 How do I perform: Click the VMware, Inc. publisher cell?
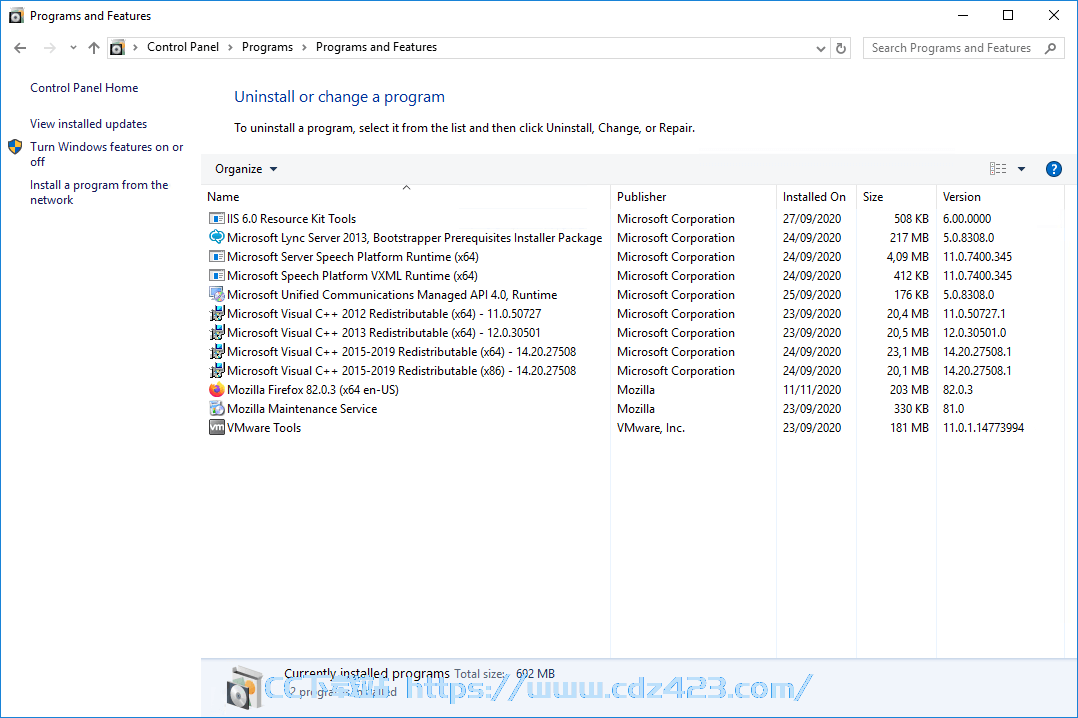[650, 428]
